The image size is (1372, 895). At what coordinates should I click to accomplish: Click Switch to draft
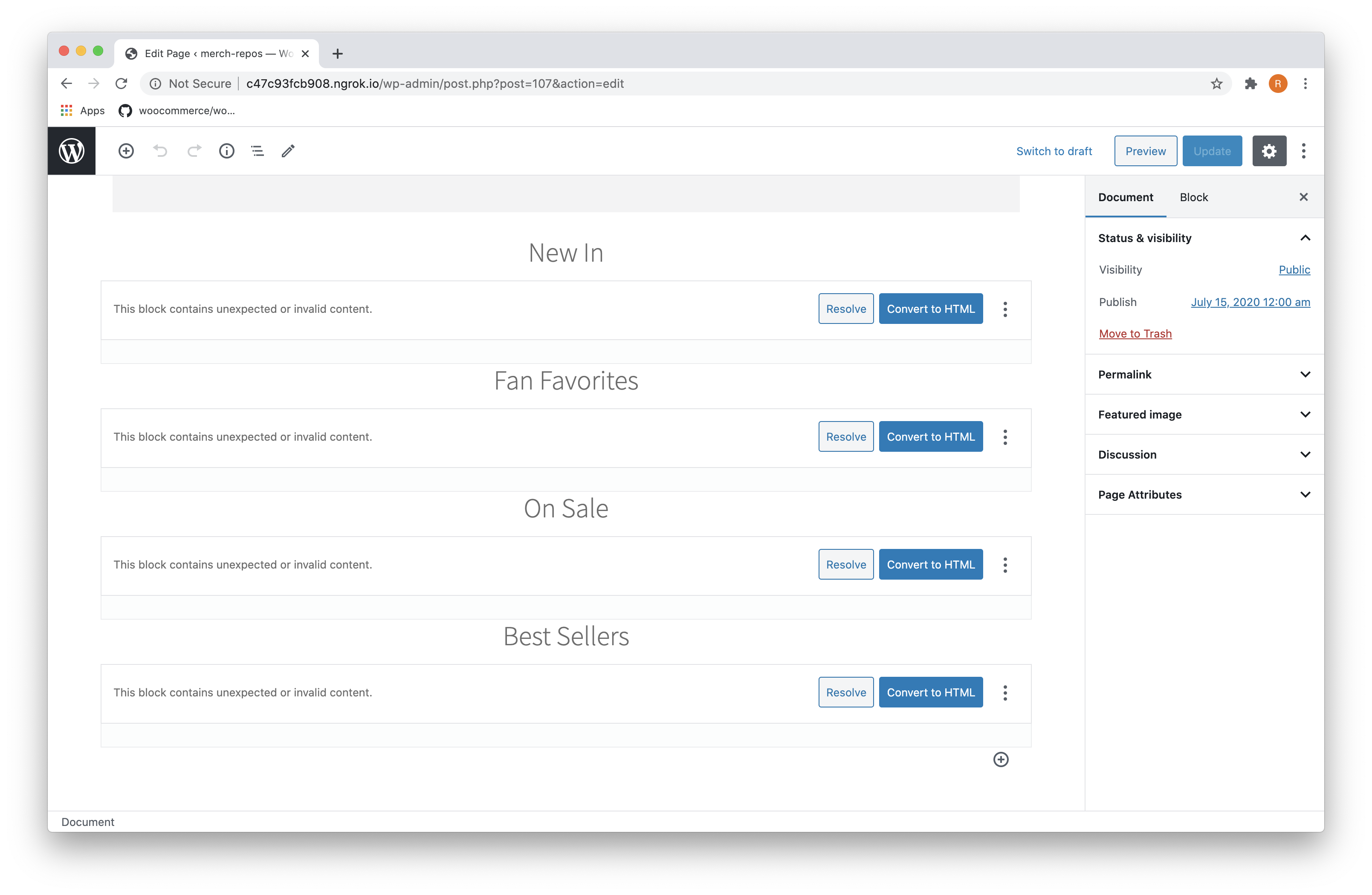pyautogui.click(x=1054, y=150)
